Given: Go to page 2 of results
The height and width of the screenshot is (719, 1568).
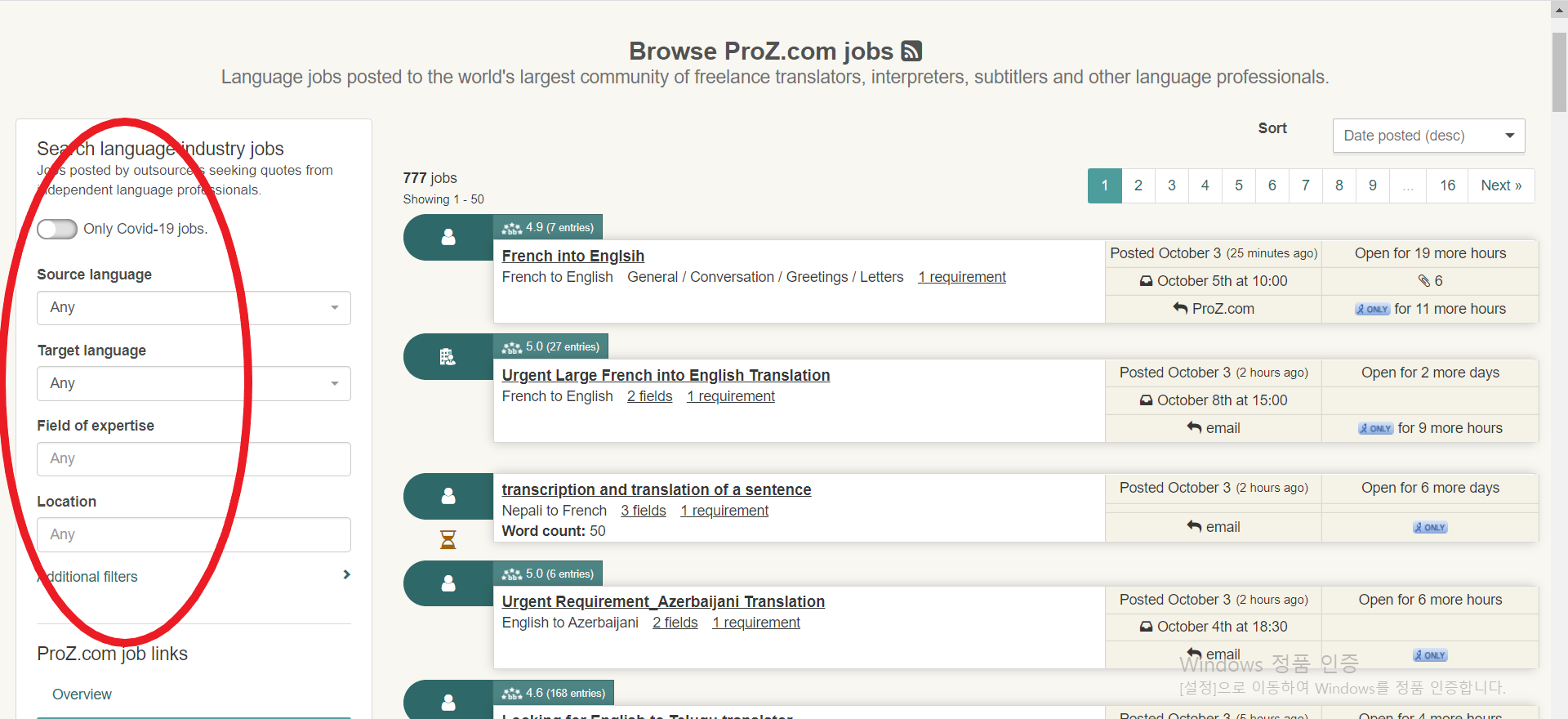Looking at the screenshot, I should pyautogui.click(x=1138, y=186).
